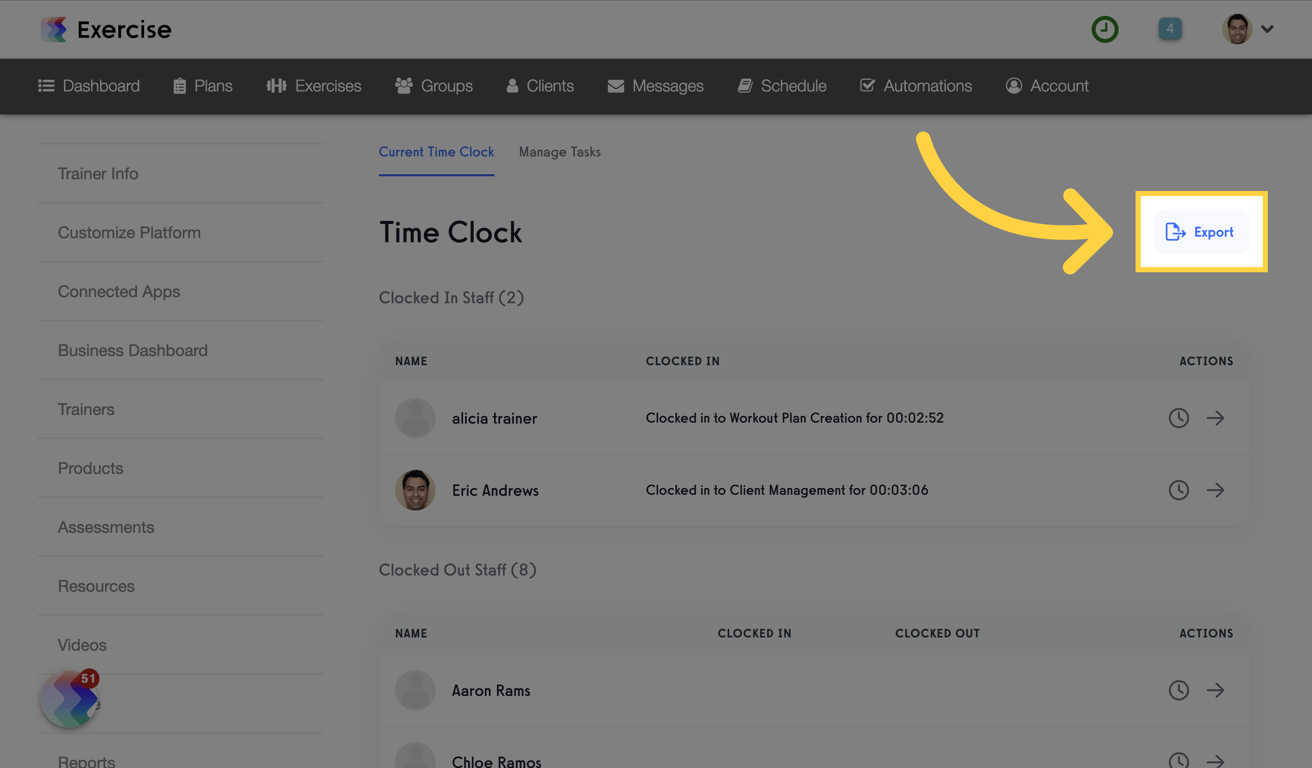Click the Schedule book icon

tap(745, 86)
